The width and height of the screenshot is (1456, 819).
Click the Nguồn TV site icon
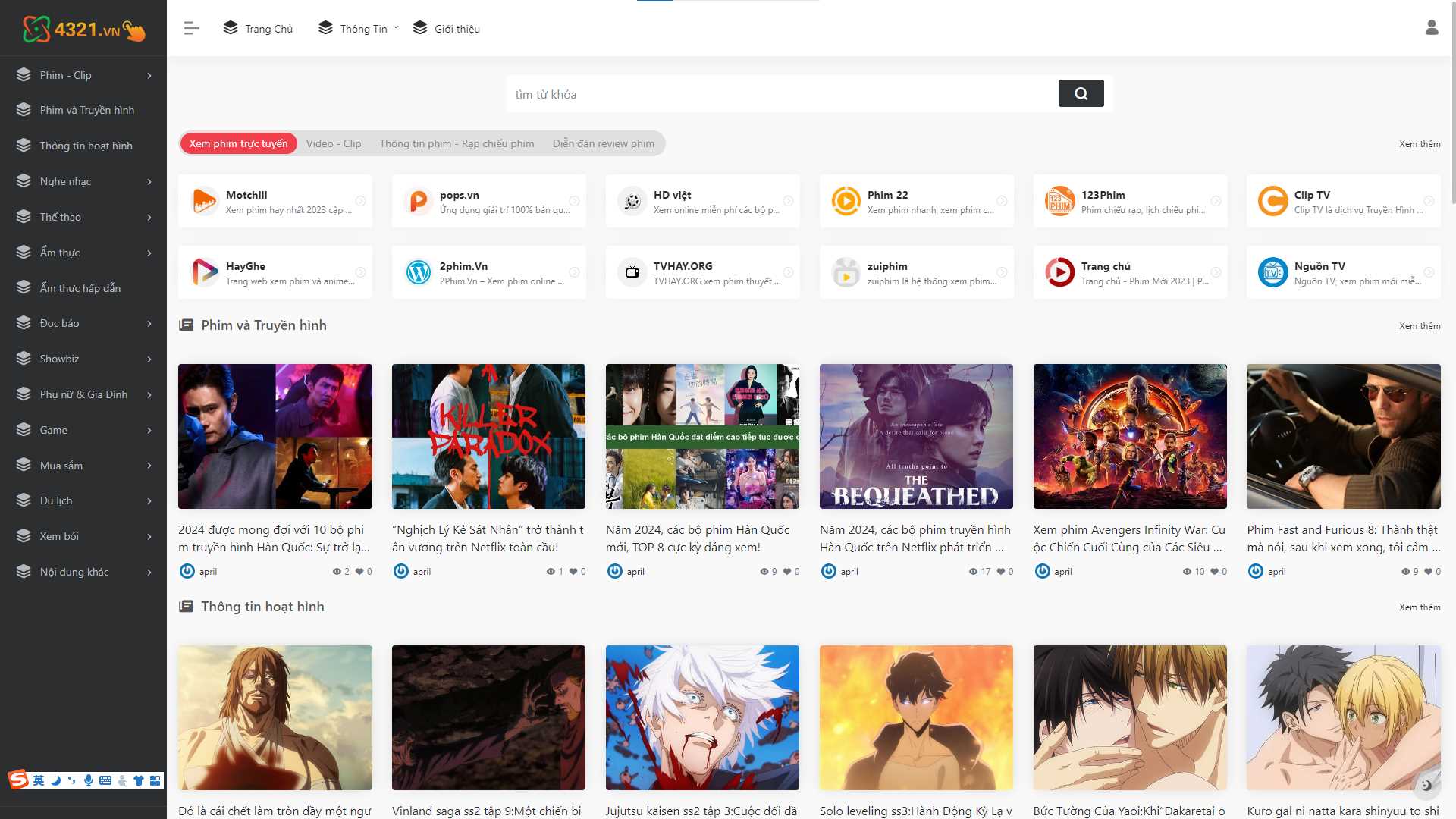(1273, 272)
